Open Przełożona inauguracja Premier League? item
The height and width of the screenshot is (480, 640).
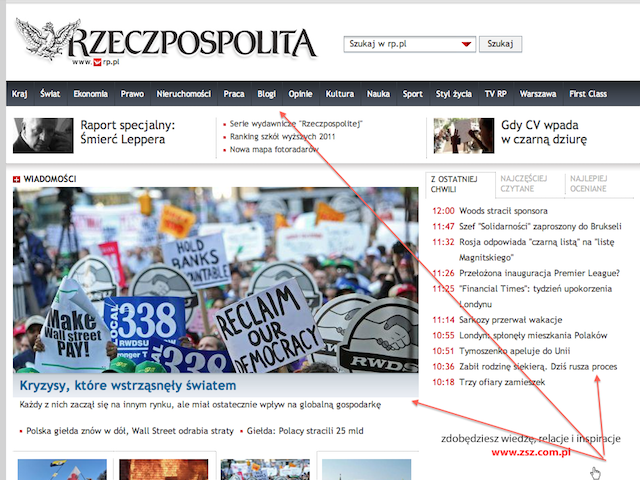pos(539,273)
